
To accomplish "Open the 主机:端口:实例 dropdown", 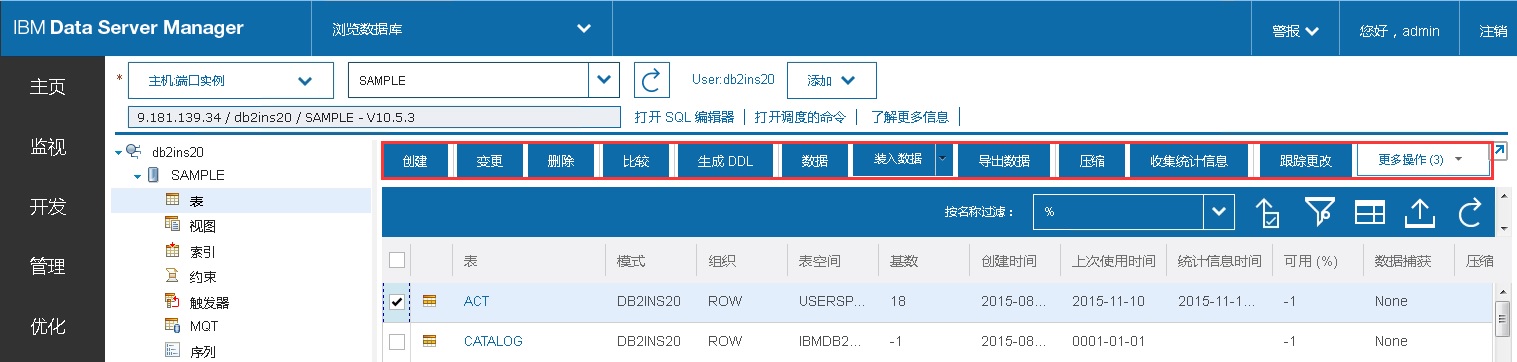I will 231,81.
